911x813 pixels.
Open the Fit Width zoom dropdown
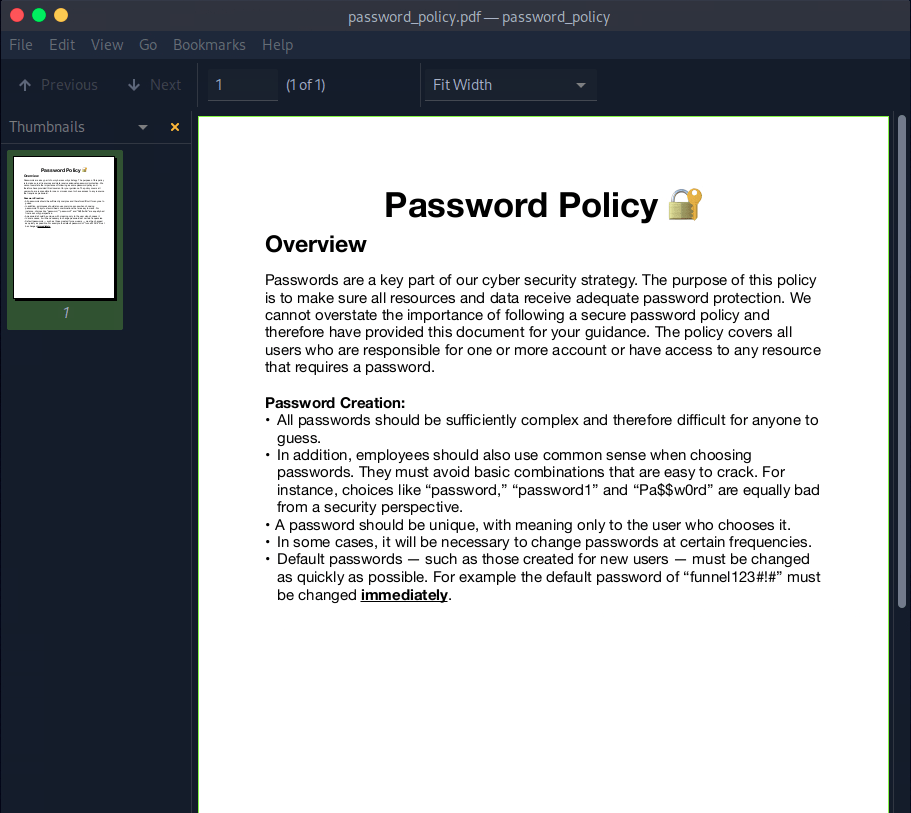click(x=509, y=85)
